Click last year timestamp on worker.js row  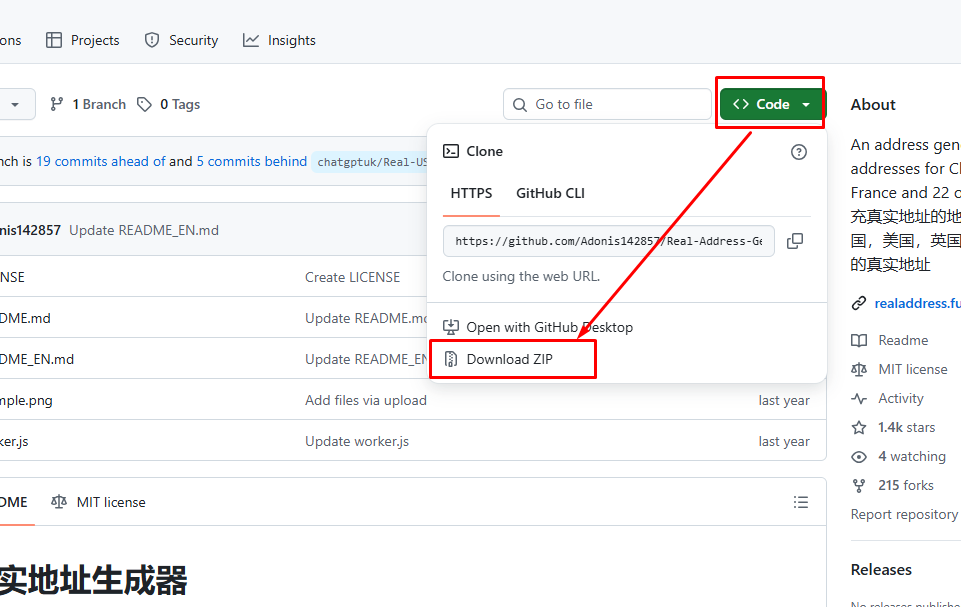coord(784,441)
